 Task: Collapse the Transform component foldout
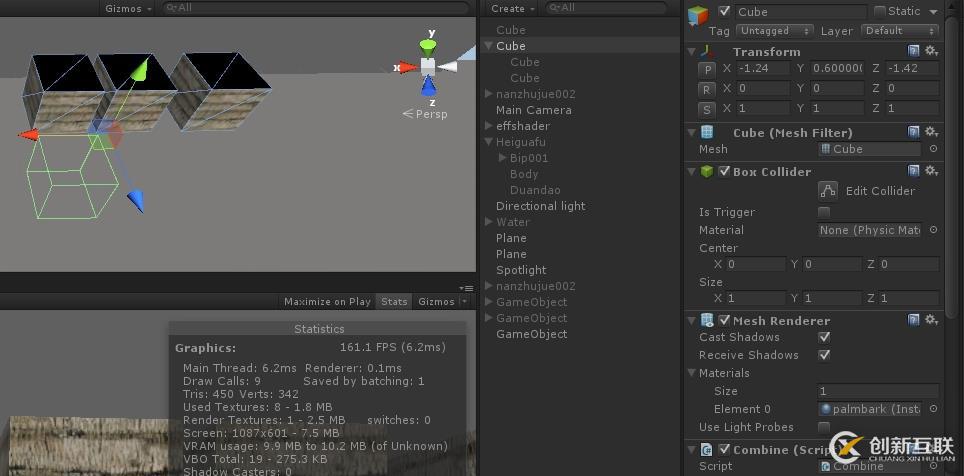click(x=692, y=51)
